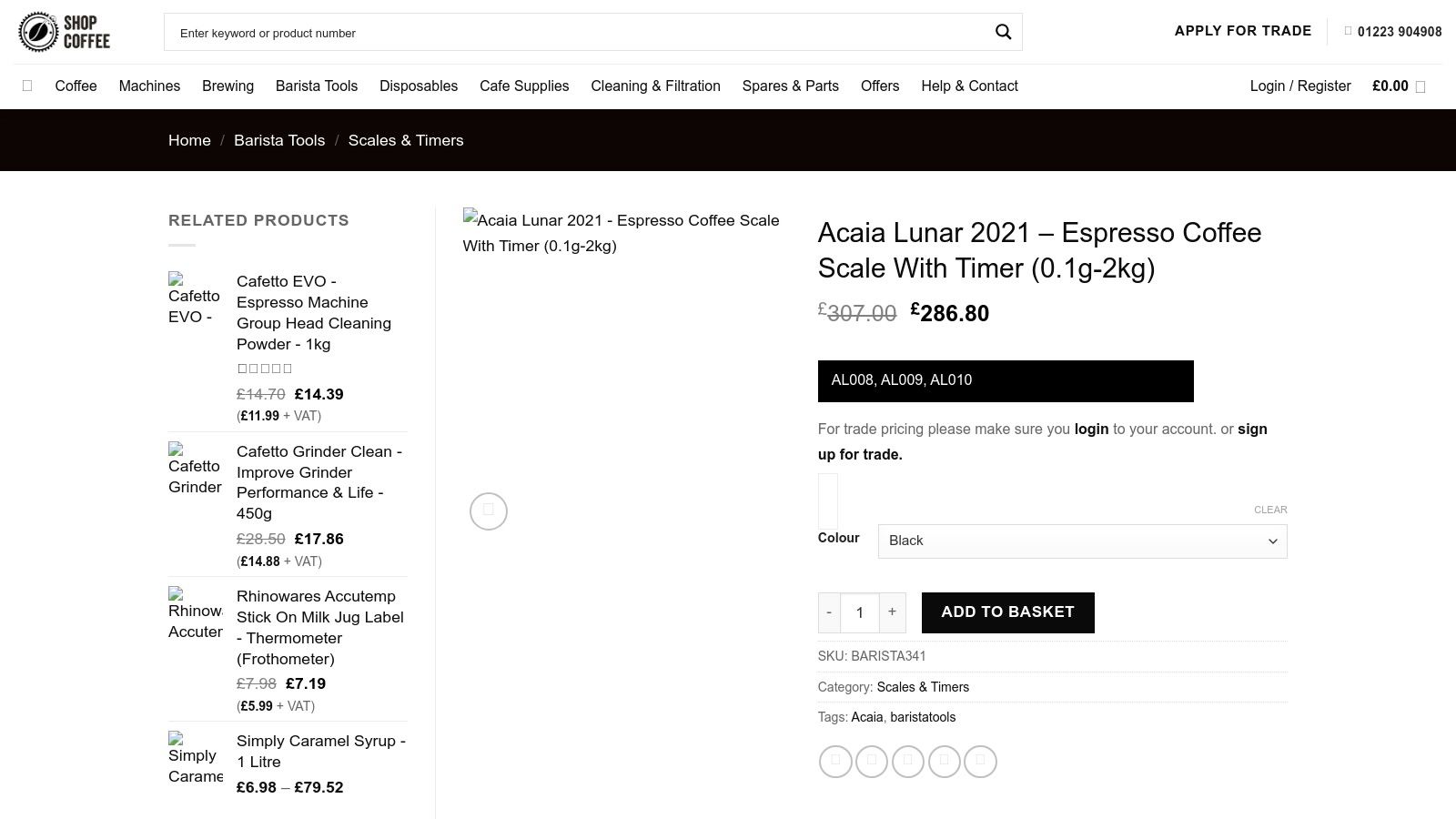Click the third social share icon
This screenshot has height=819, width=1456.
click(x=908, y=762)
